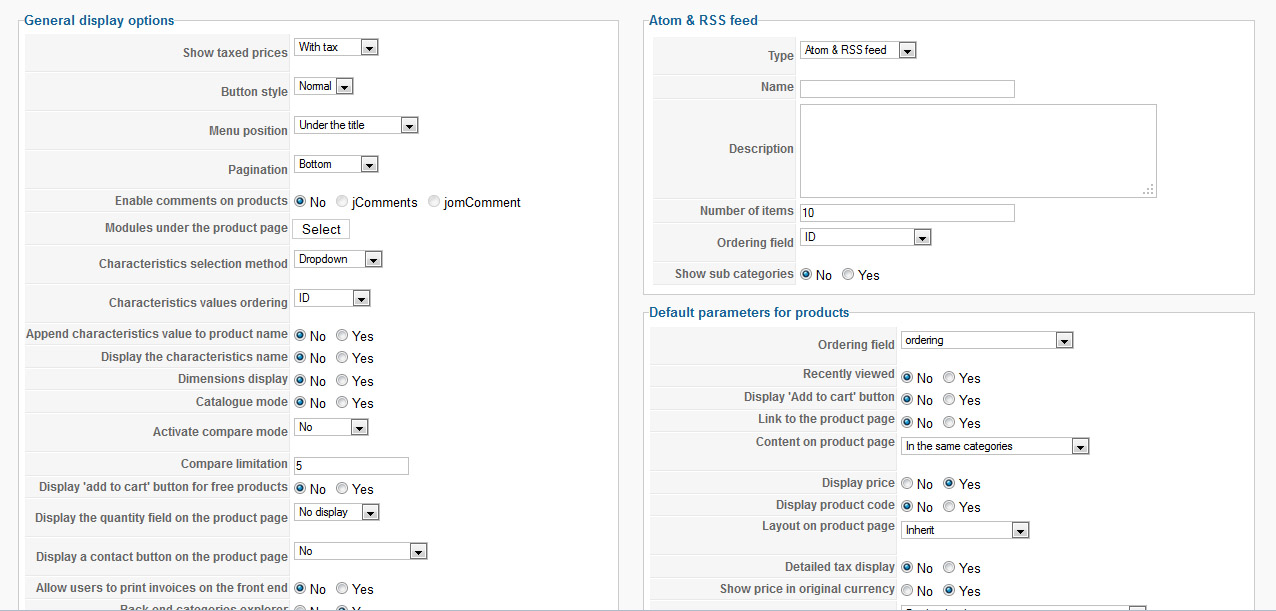
Task: Enable Catalogue mode with Yes
Action: point(343,403)
